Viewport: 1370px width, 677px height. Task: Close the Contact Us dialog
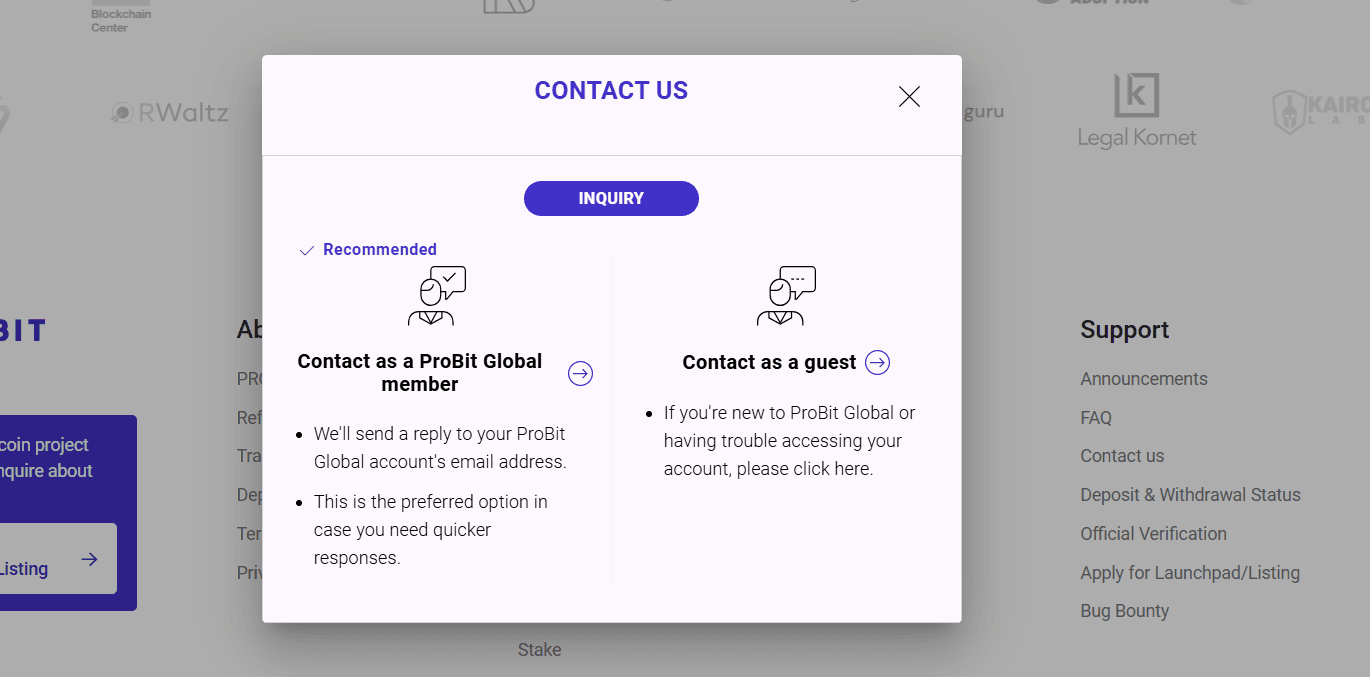coord(908,96)
